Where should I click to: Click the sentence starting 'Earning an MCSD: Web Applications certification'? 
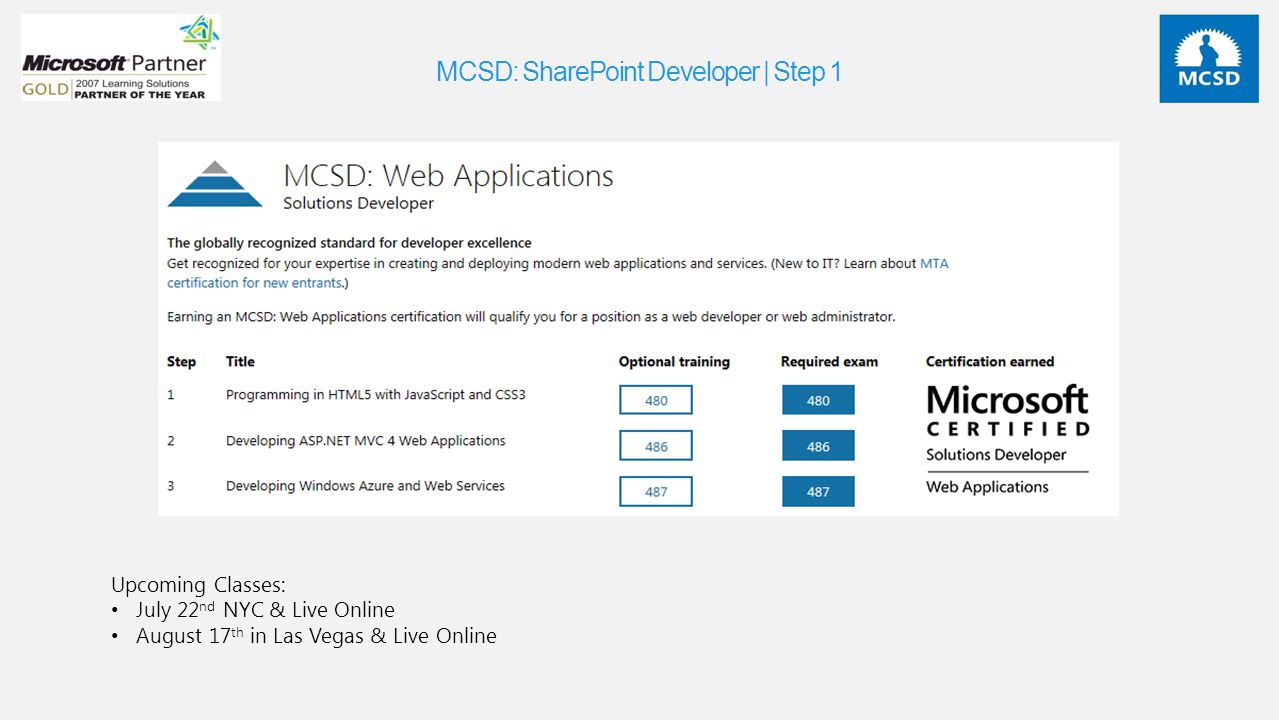click(x=531, y=317)
